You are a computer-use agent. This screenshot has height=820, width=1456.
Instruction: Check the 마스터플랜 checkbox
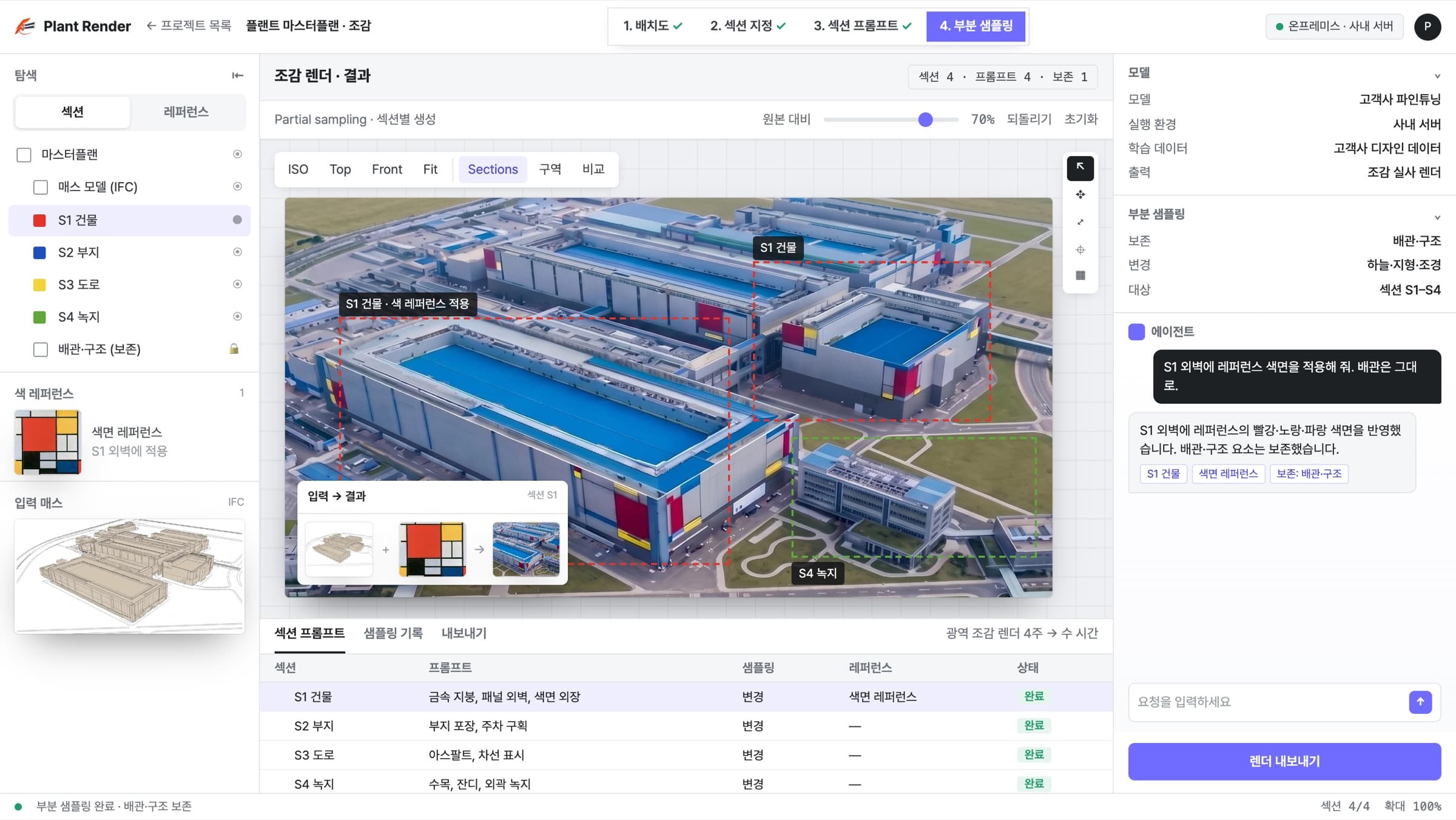(x=24, y=155)
